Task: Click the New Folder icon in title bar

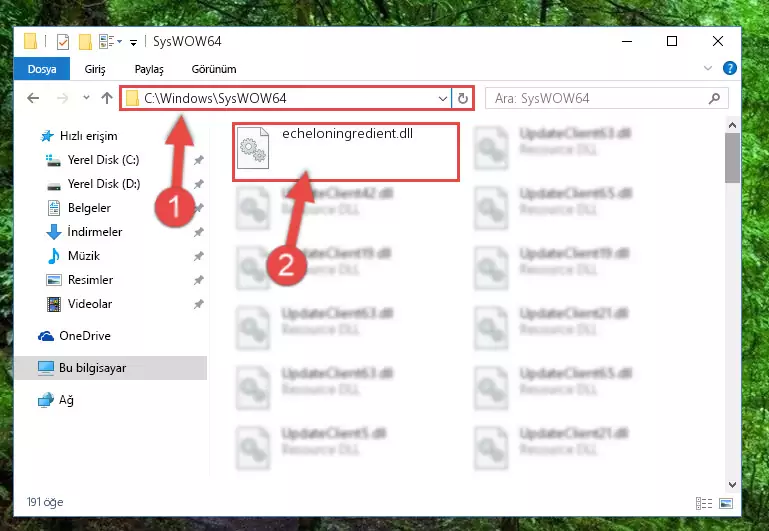Action: click(85, 42)
